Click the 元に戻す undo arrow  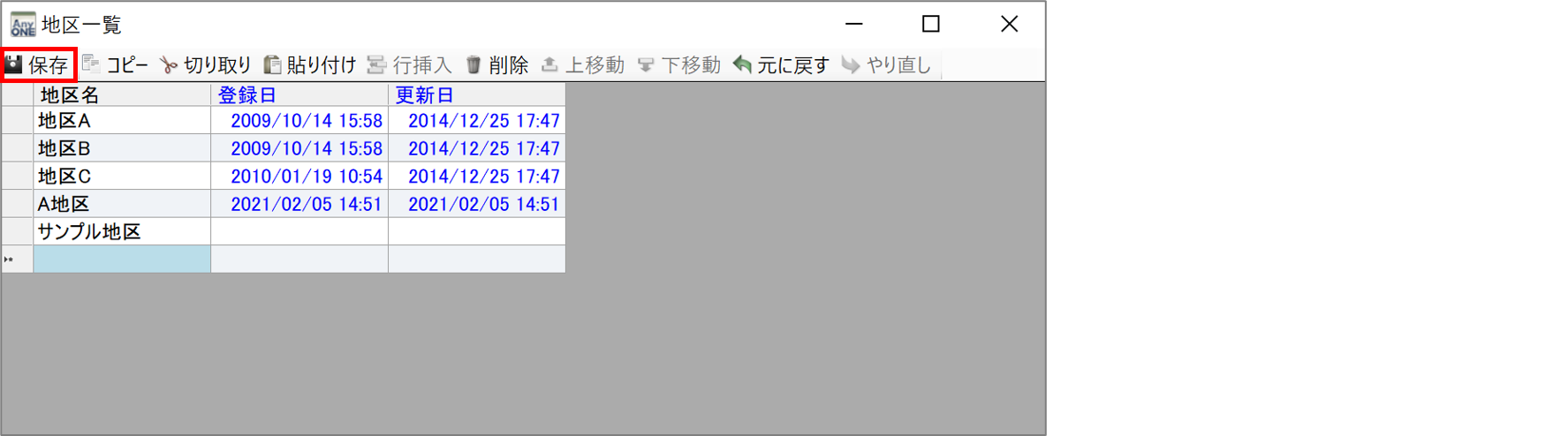(743, 64)
